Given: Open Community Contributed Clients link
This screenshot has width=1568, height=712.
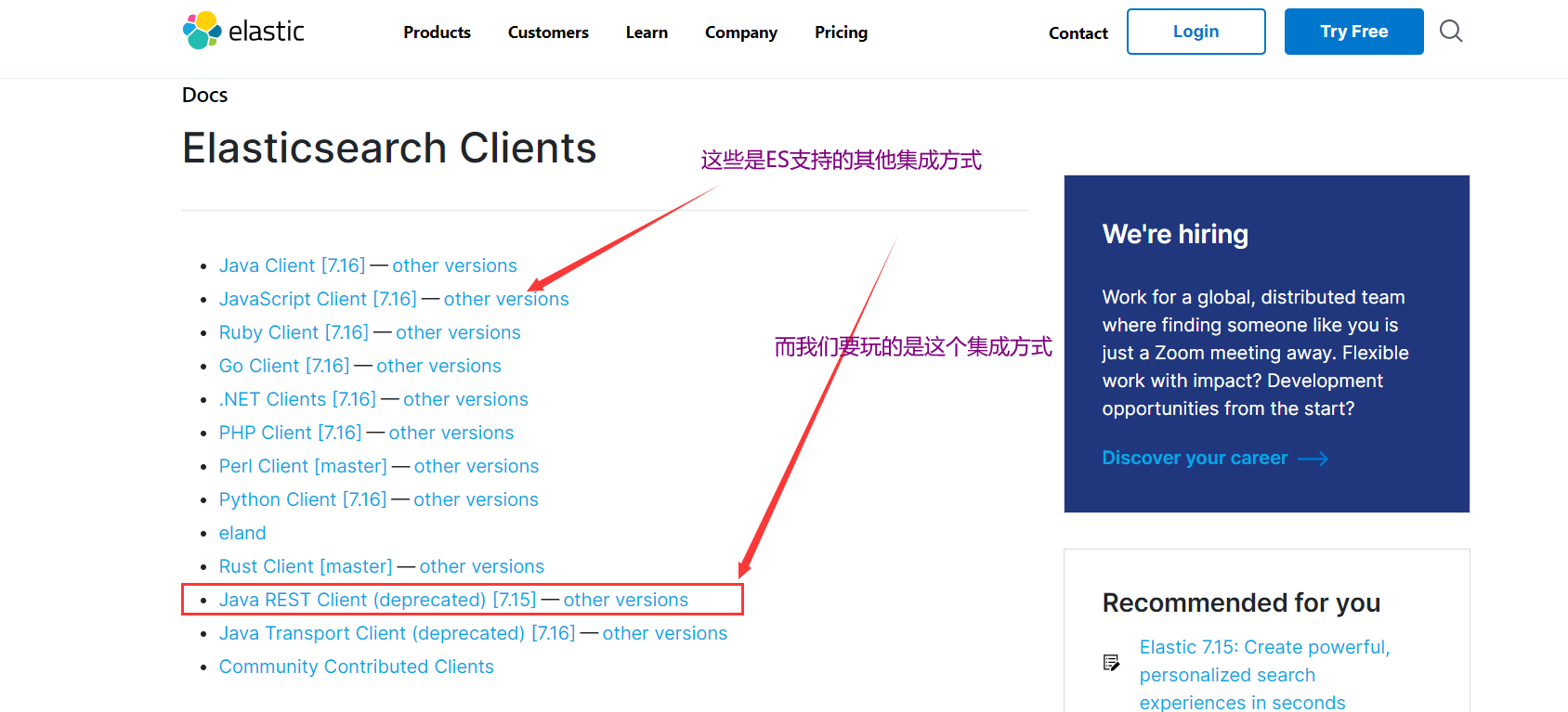Looking at the screenshot, I should pyautogui.click(x=357, y=667).
